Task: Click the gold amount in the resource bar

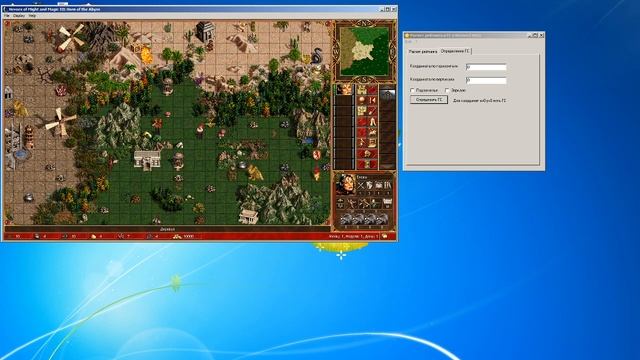Action: pyautogui.click(x=188, y=236)
